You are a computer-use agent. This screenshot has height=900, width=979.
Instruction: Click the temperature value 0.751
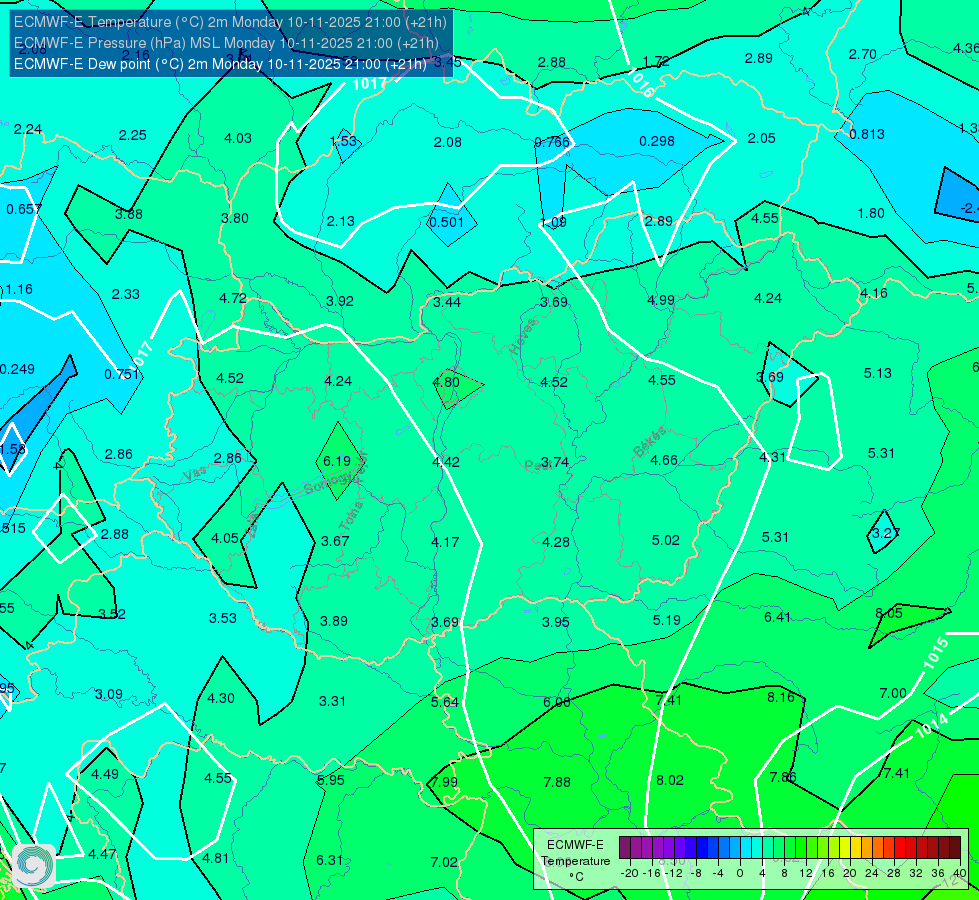(122, 374)
